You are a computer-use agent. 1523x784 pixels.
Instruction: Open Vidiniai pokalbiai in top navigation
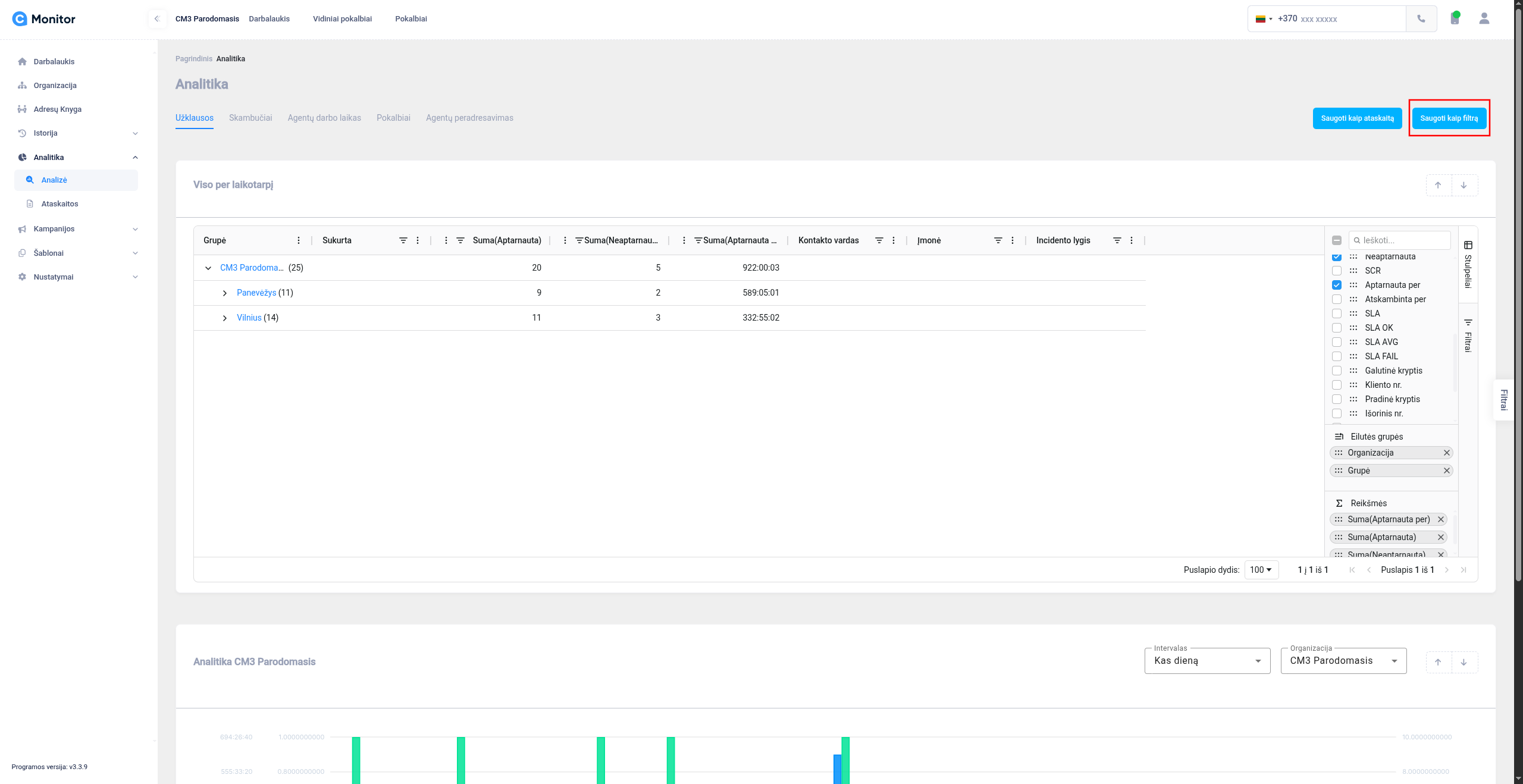[342, 19]
